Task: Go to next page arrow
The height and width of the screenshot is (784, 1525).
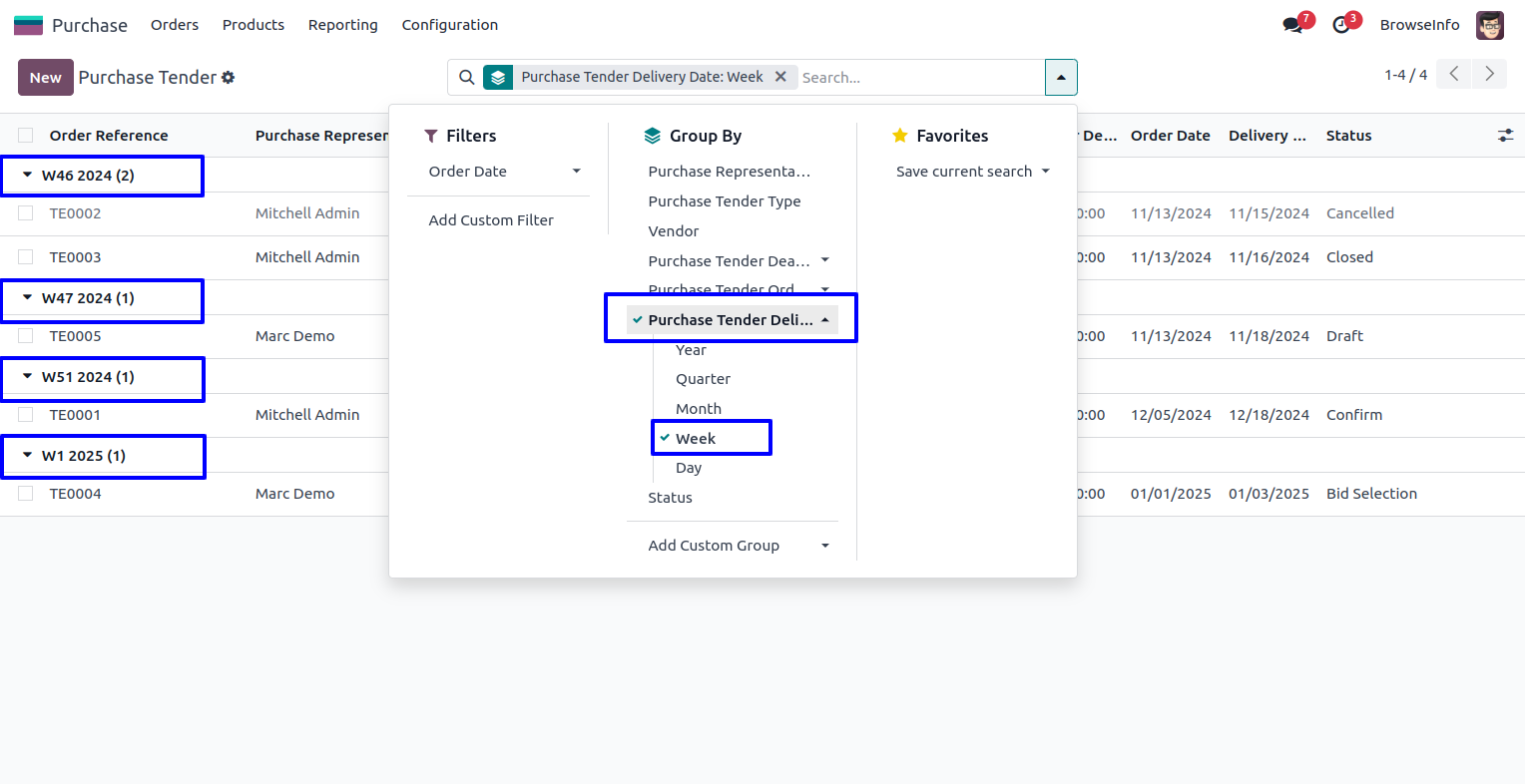Action: [1489, 74]
